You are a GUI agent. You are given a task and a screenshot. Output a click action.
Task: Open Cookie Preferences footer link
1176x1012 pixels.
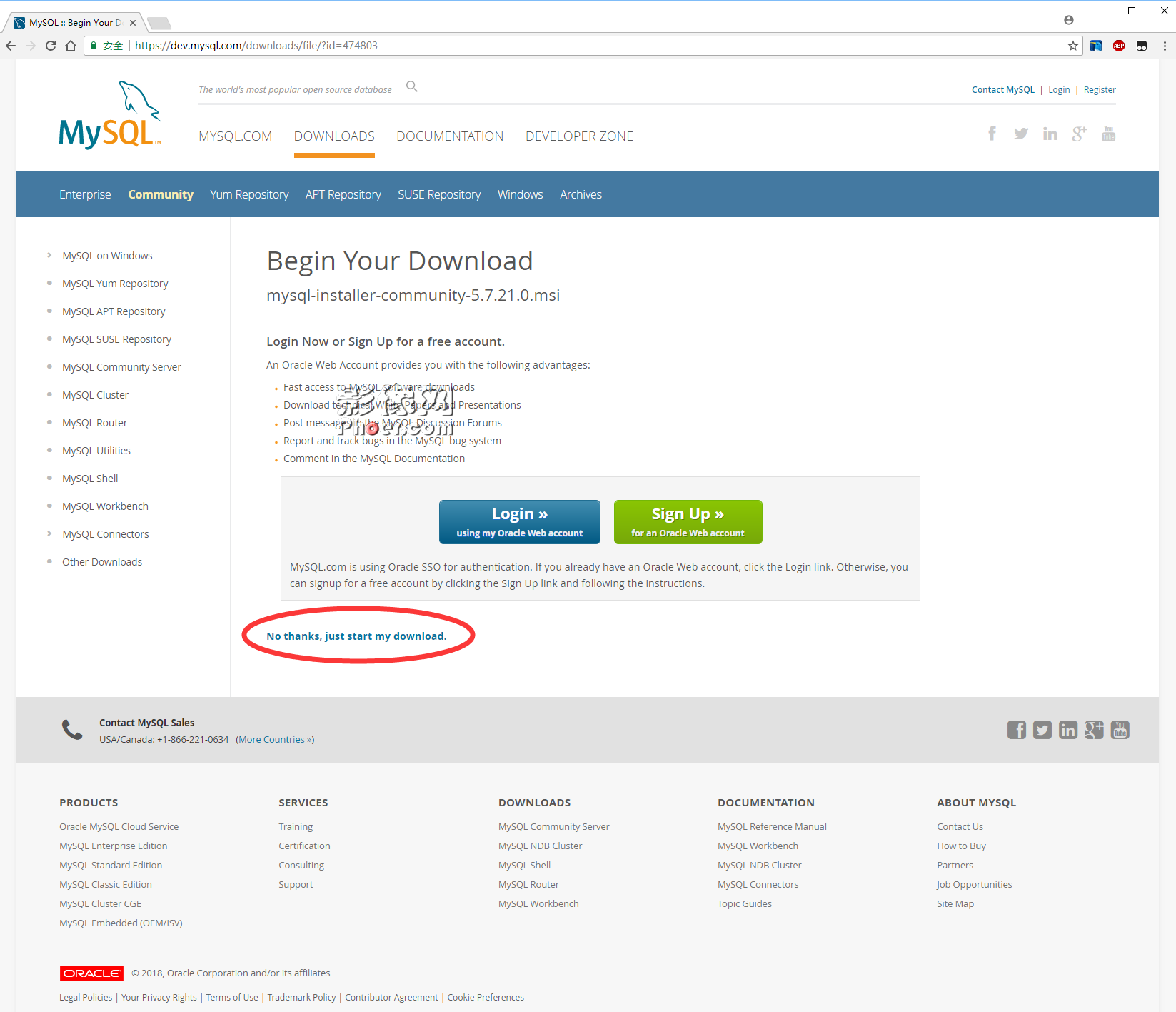tap(486, 998)
